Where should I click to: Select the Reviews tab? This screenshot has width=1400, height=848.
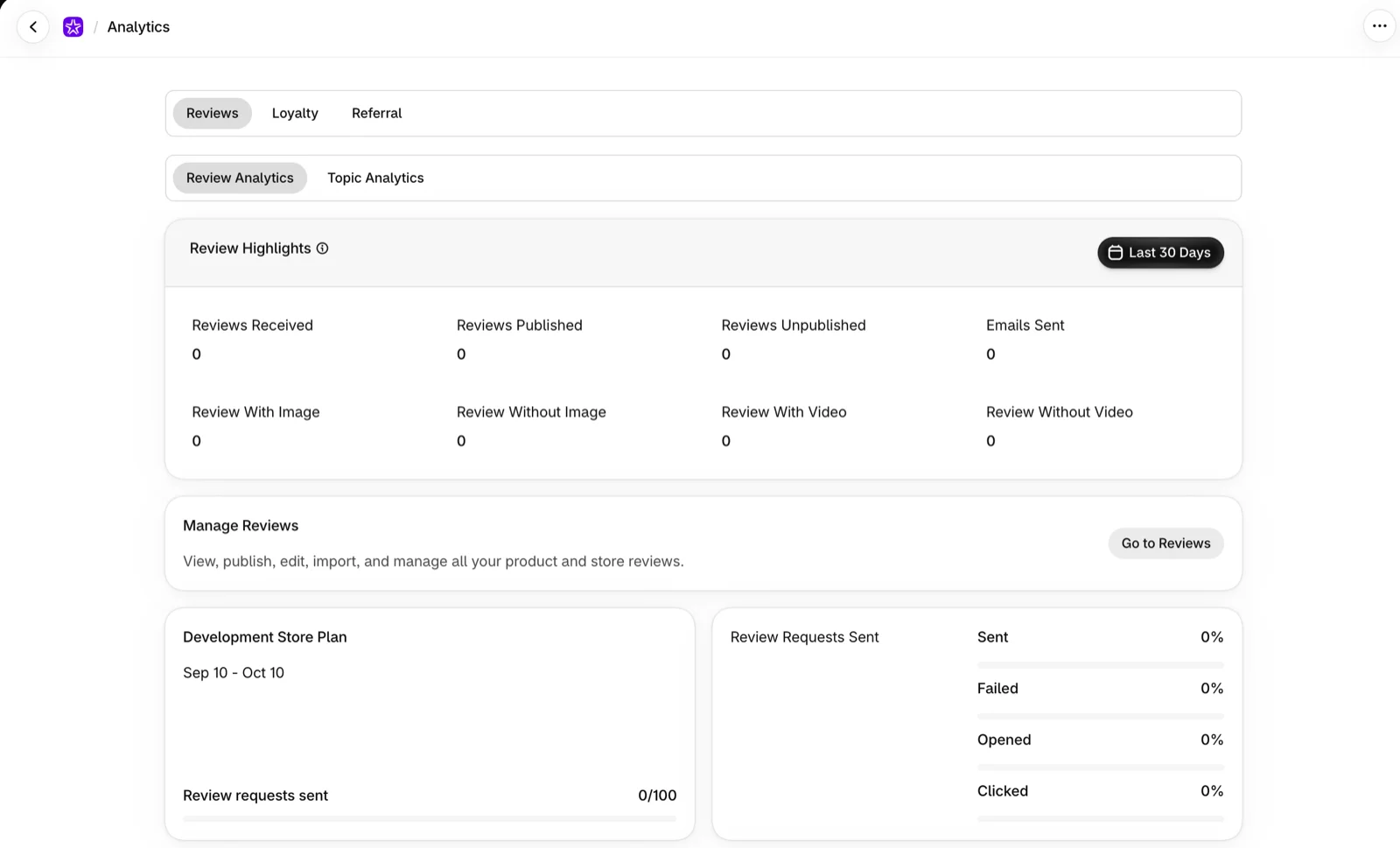click(x=212, y=114)
